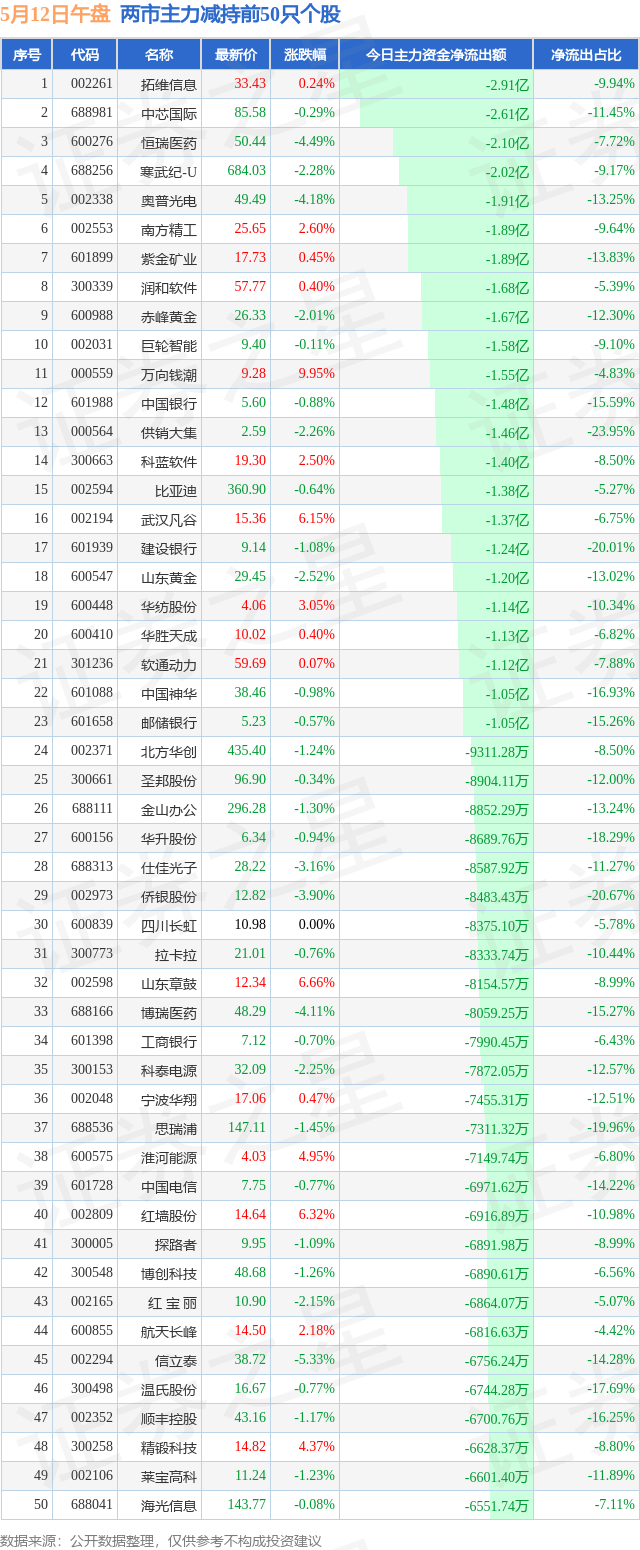Screen dimensions: 640x1550
Task: Click stock code 601939
Action: point(91,548)
